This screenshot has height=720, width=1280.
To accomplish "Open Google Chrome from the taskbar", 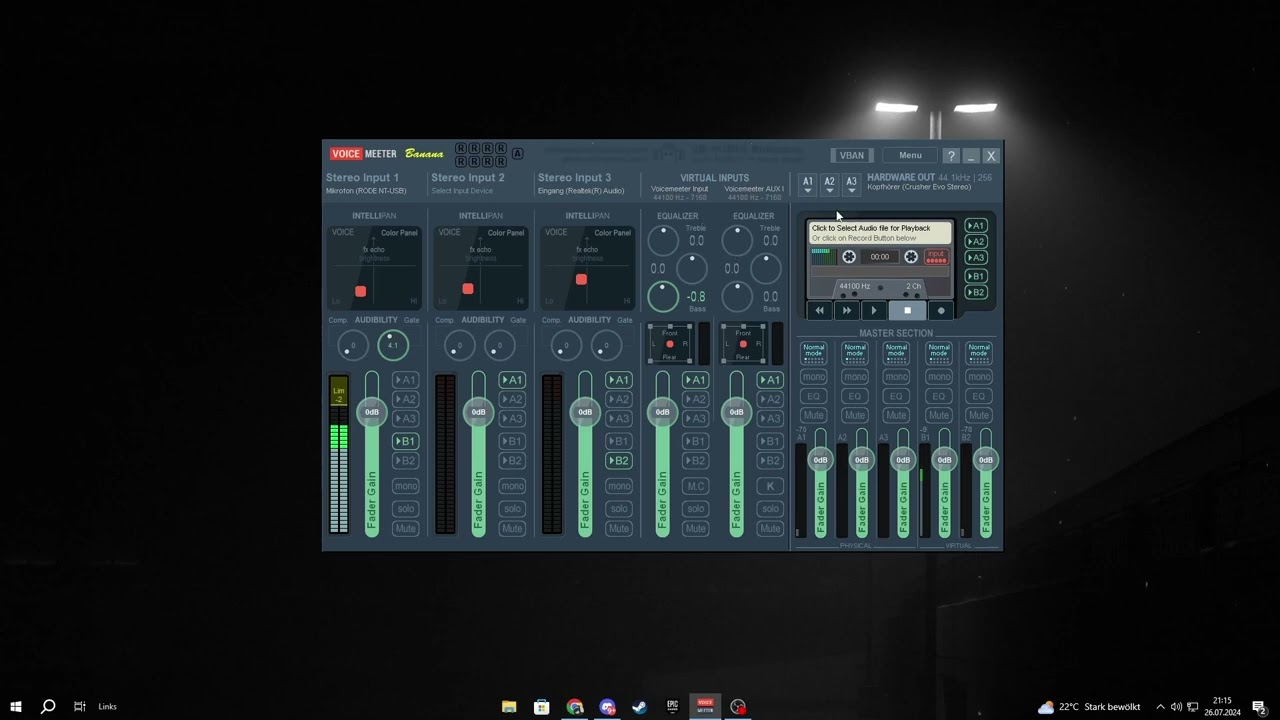I will pyautogui.click(x=574, y=706).
